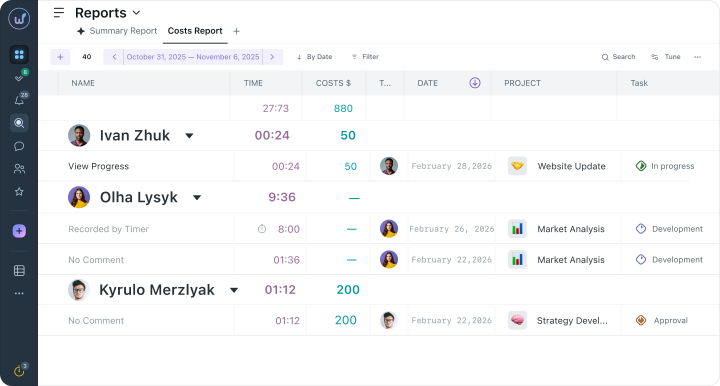Go to next date range arrow
720x386 pixels.
click(272, 57)
